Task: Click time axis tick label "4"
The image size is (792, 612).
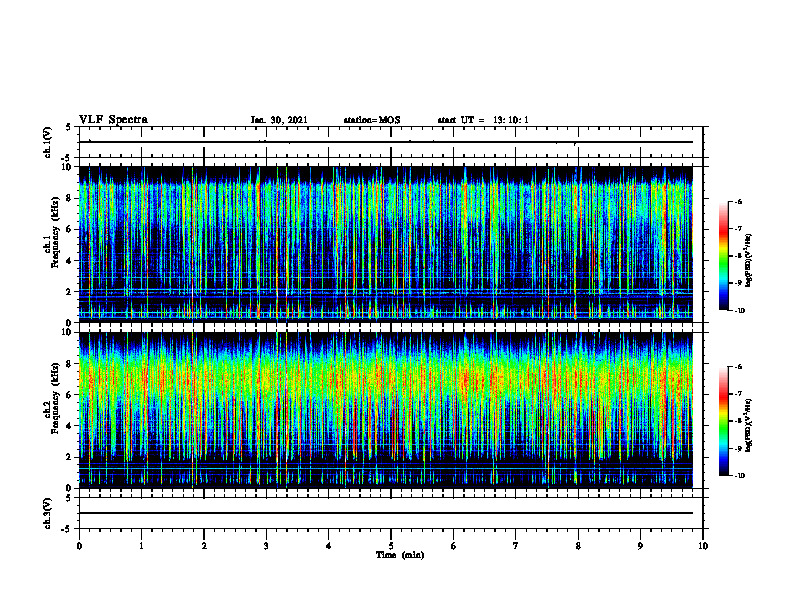Action: coord(329,546)
